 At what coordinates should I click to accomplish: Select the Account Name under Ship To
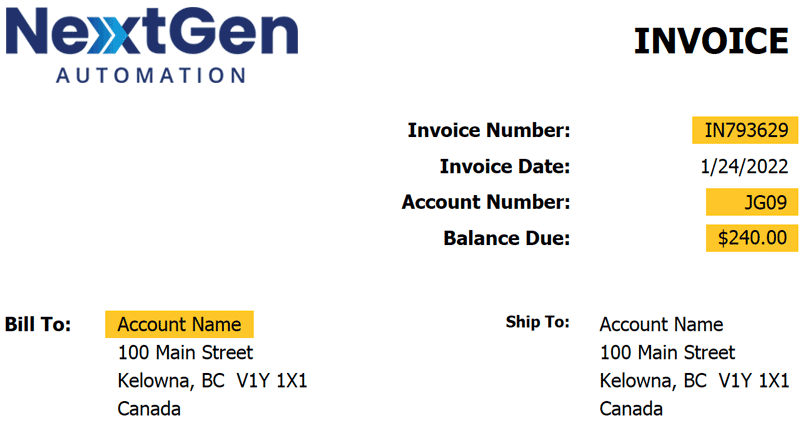[x=661, y=324]
